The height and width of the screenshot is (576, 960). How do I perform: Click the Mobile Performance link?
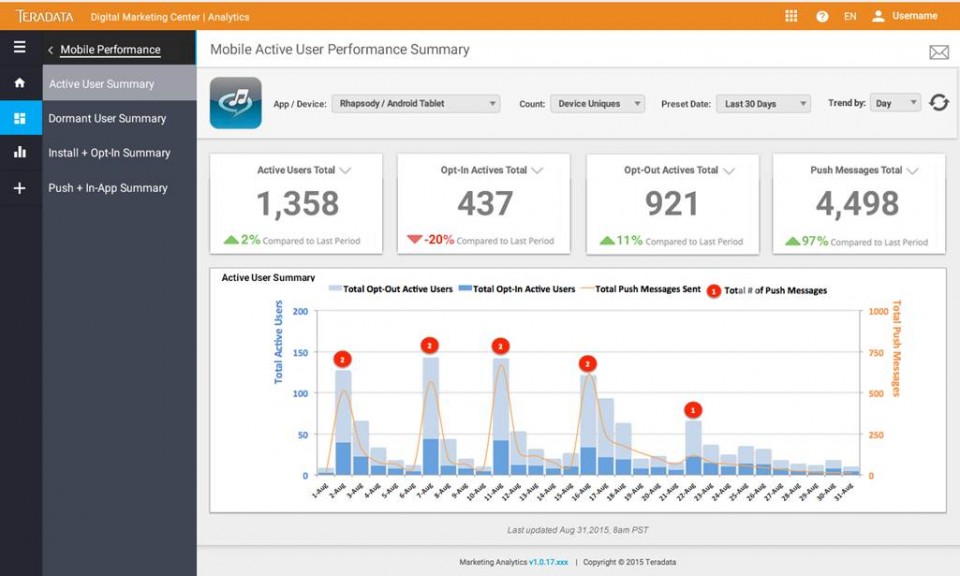(110, 50)
